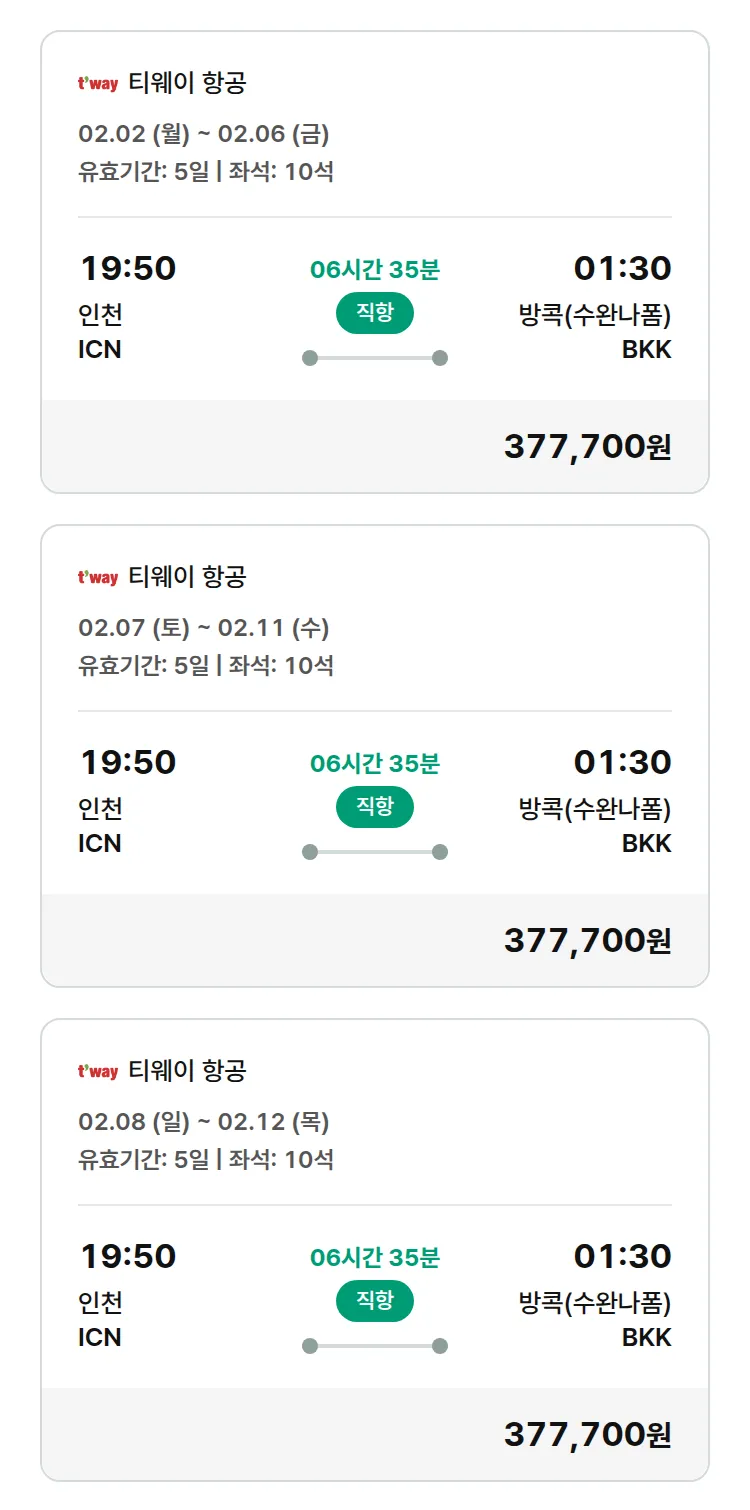Open the 02.02 (월) ~ 02.06 (금) date range
This screenshot has height=1510, width=750.
point(204,134)
